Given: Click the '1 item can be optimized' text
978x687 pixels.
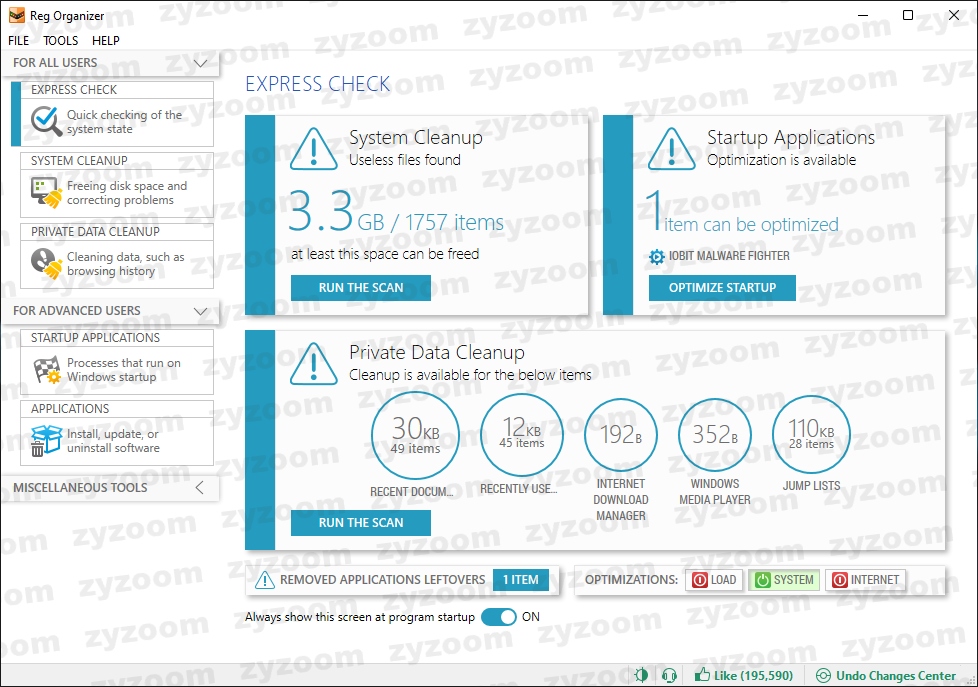Looking at the screenshot, I should pos(743,212).
